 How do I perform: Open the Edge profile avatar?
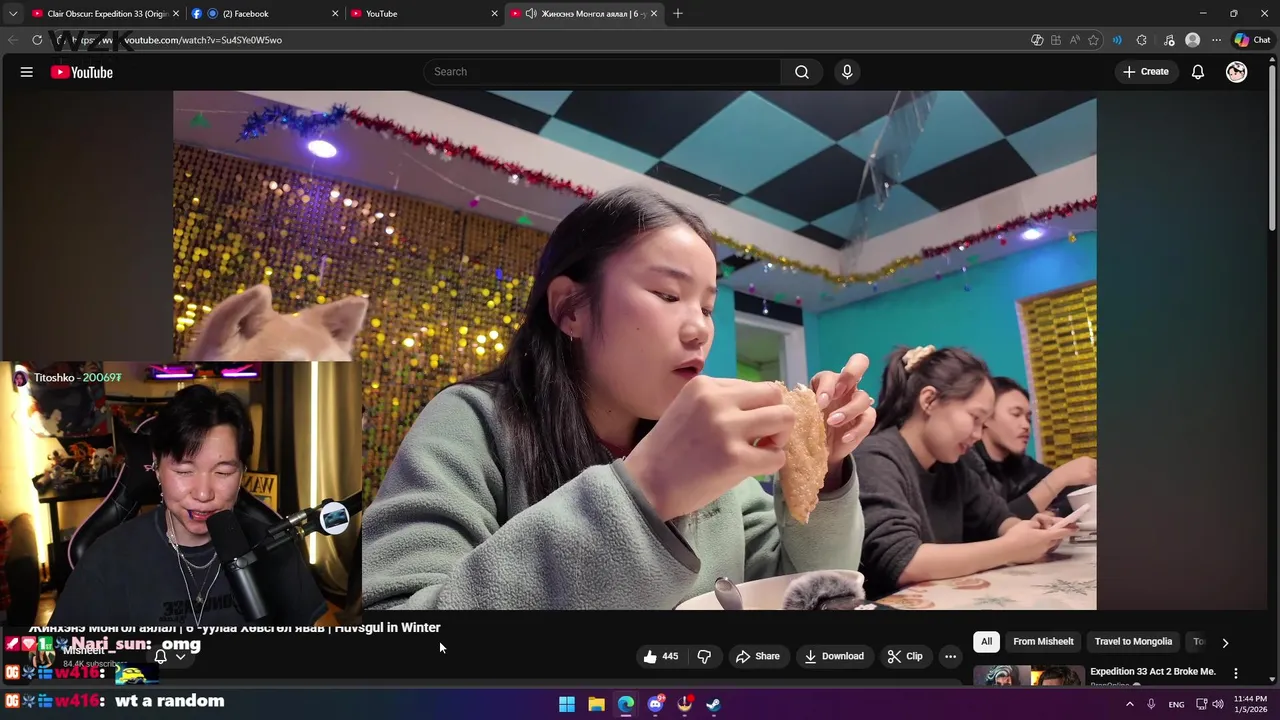pos(1192,40)
